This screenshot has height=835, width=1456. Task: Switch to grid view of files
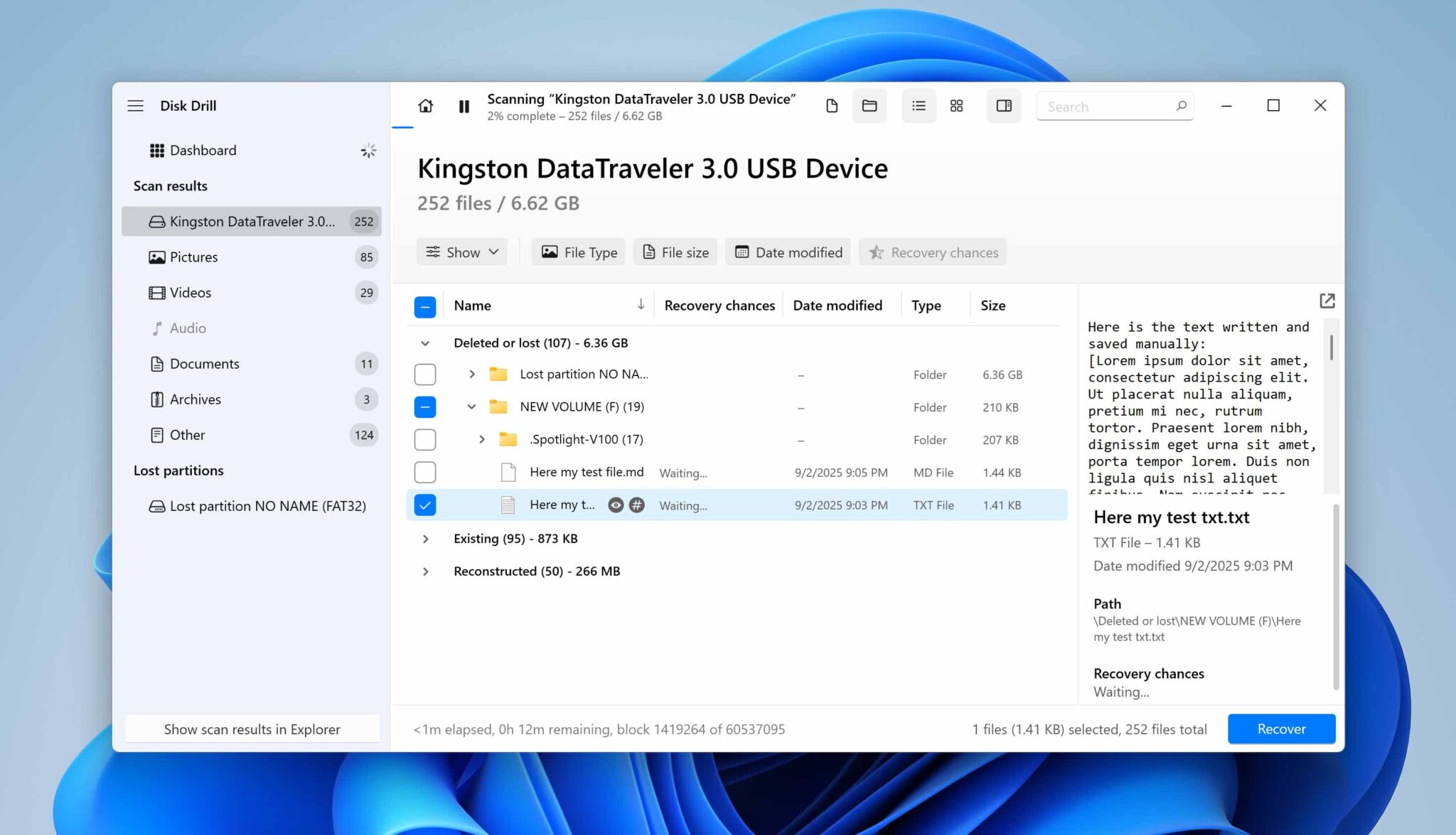955,105
